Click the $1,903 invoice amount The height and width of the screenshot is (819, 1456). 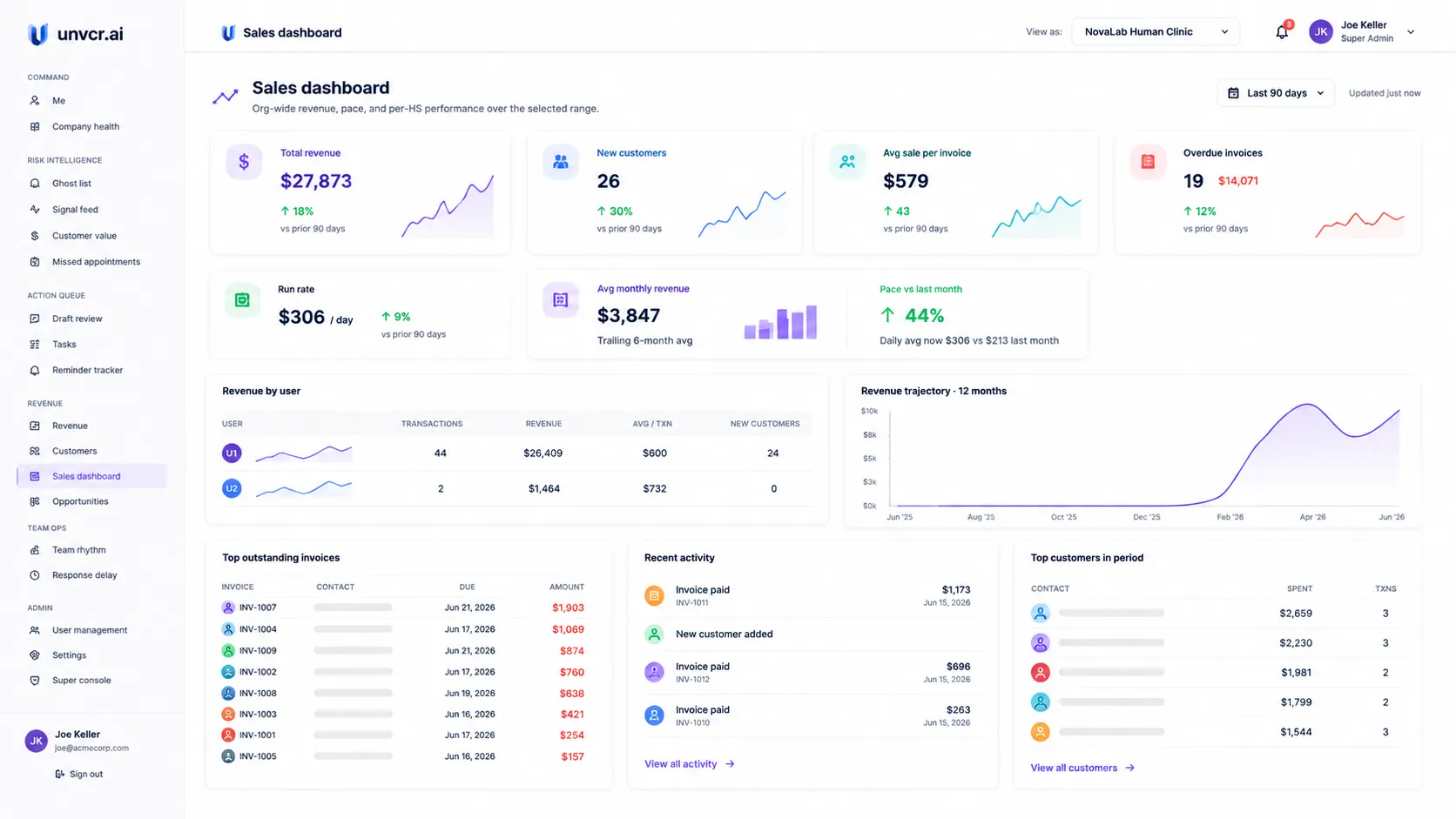[568, 608]
